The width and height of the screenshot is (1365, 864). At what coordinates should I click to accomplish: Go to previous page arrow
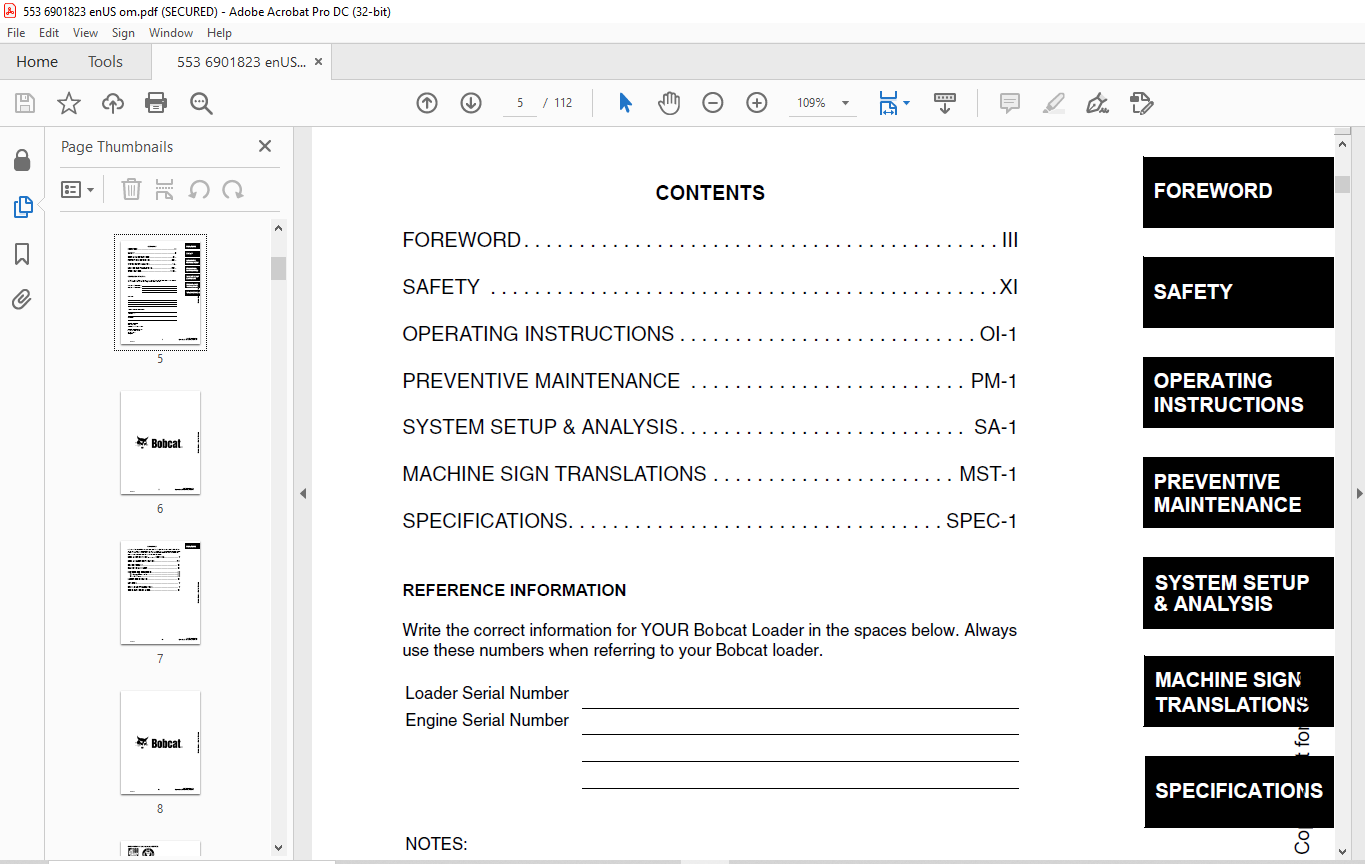427,103
